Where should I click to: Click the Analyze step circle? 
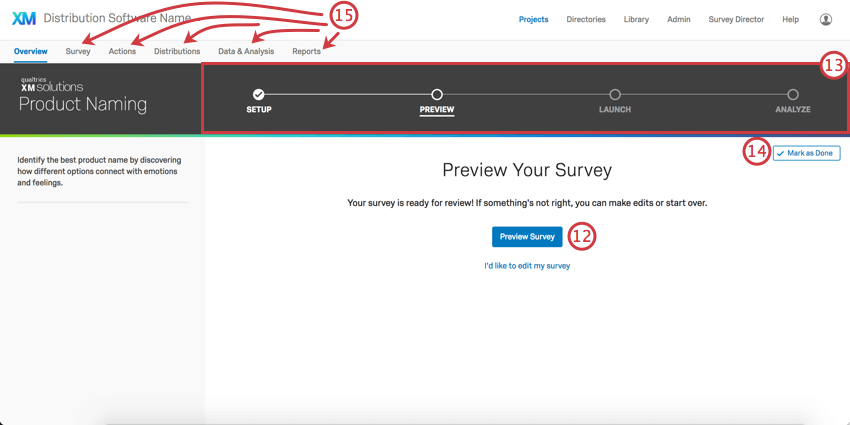point(793,94)
